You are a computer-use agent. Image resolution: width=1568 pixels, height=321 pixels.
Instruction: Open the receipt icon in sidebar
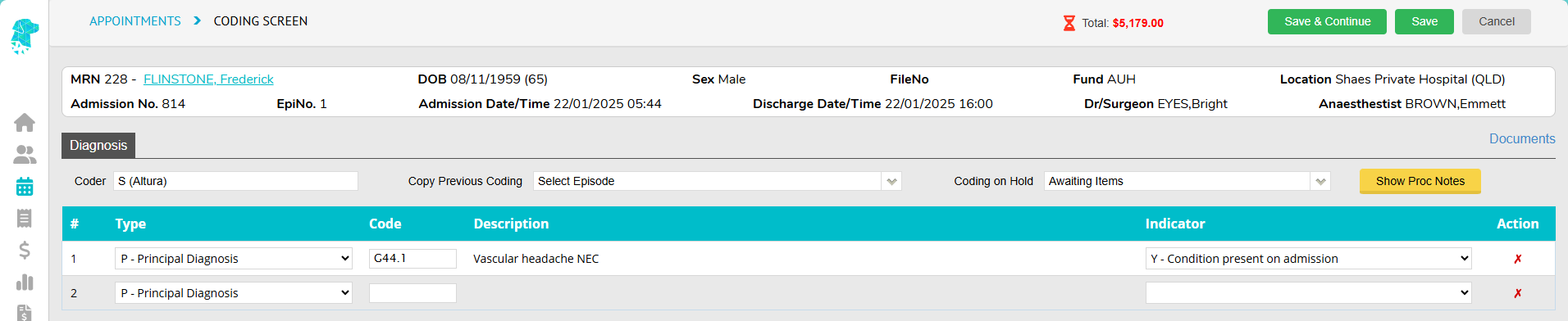pyautogui.click(x=25, y=218)
